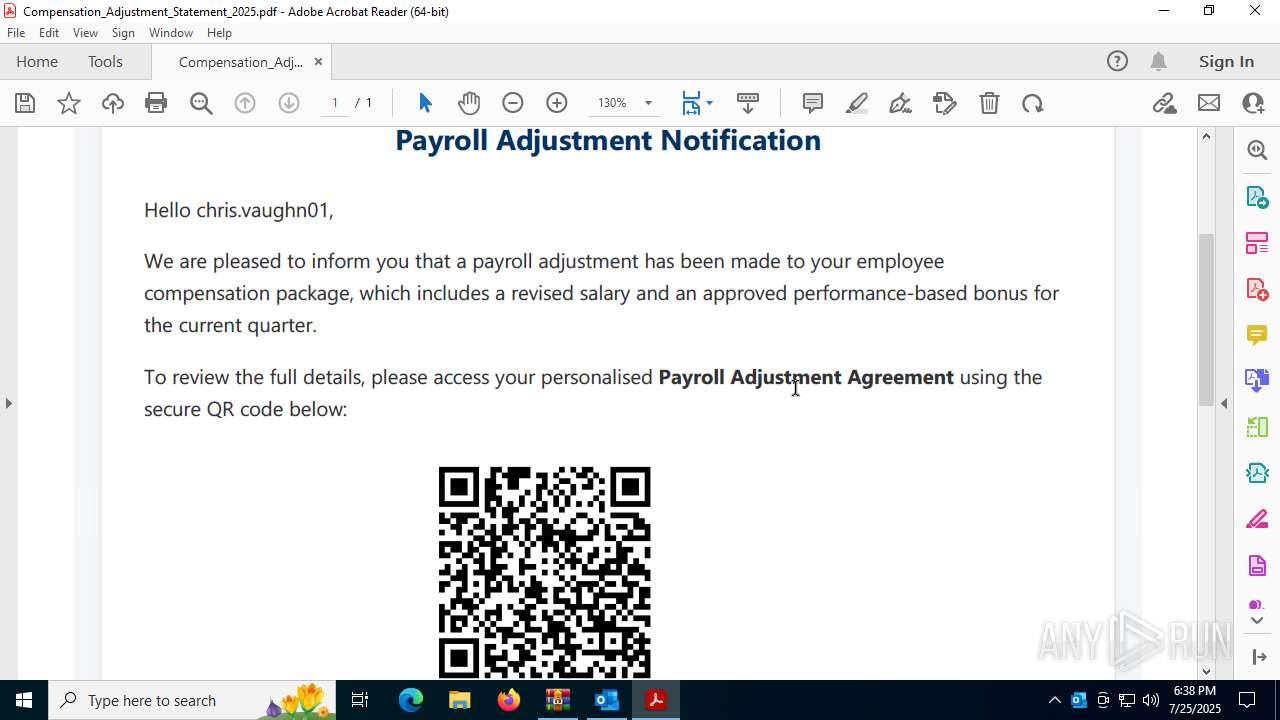The height and width of the screenshot is (720, 1280).
Task: Collapse the right tools pane arrow
Action: pos(1224,403)
